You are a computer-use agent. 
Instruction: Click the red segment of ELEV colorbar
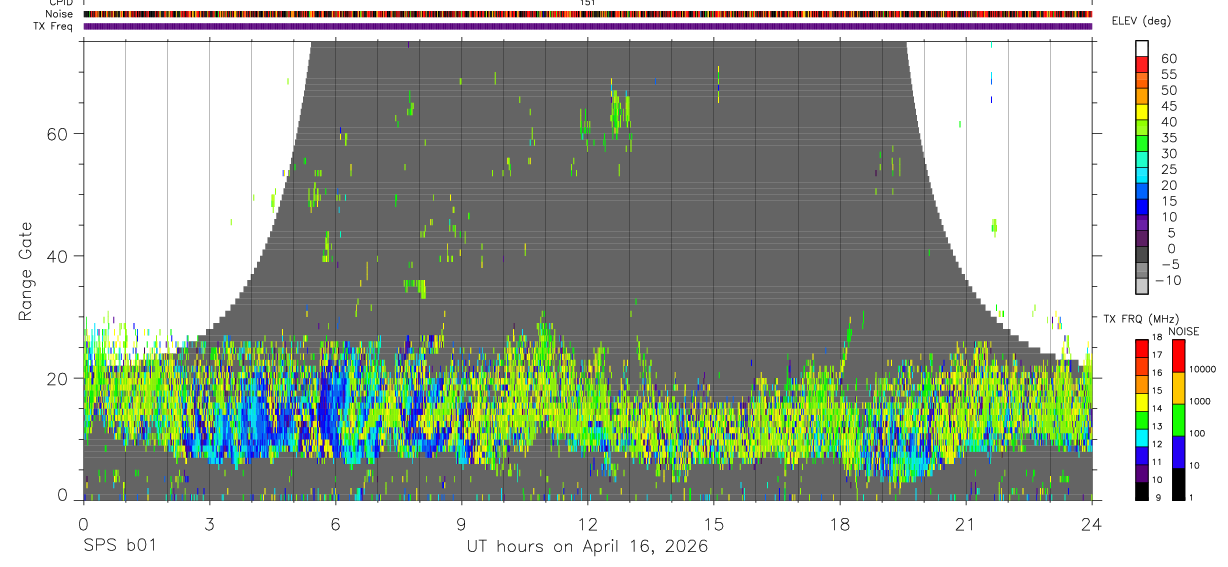[1142, 63]
